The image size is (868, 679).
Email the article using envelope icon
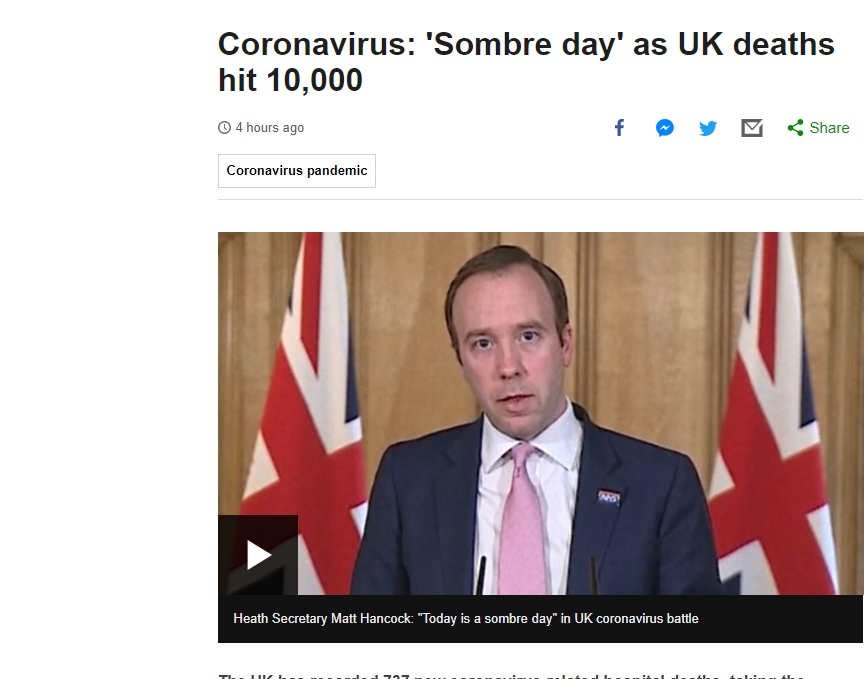[x=752, y=128]
